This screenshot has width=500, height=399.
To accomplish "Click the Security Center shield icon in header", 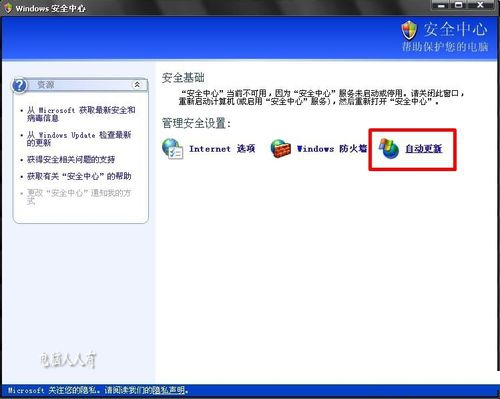I will 409,30.
